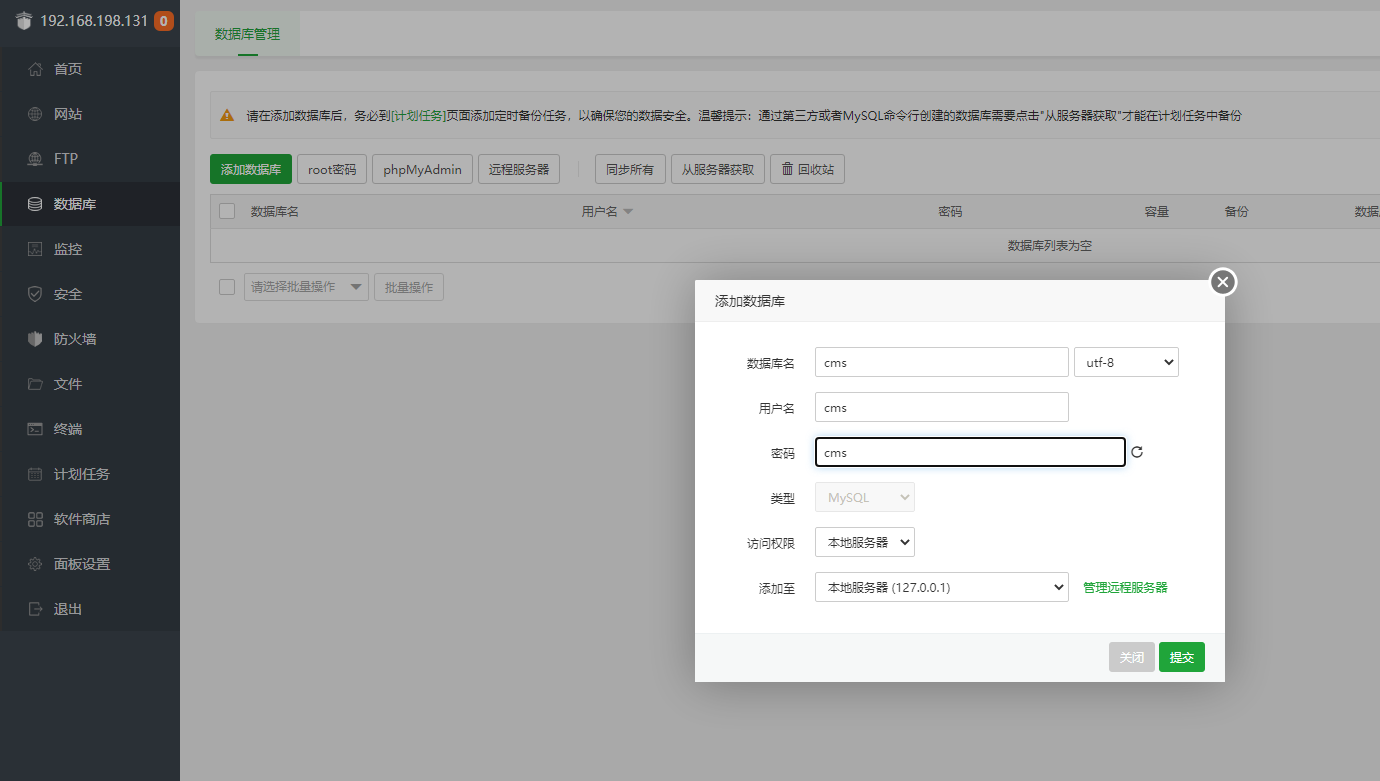Click the 密码 input field in the dialog
Viewport: 1380px width, 781px height.
[x=970, y=452]
